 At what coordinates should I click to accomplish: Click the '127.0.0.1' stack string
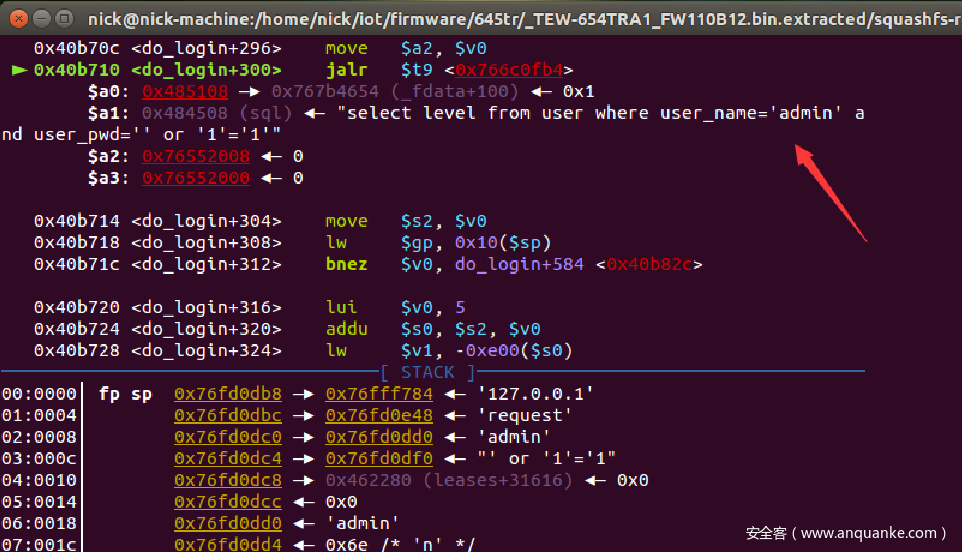[536, 394]
